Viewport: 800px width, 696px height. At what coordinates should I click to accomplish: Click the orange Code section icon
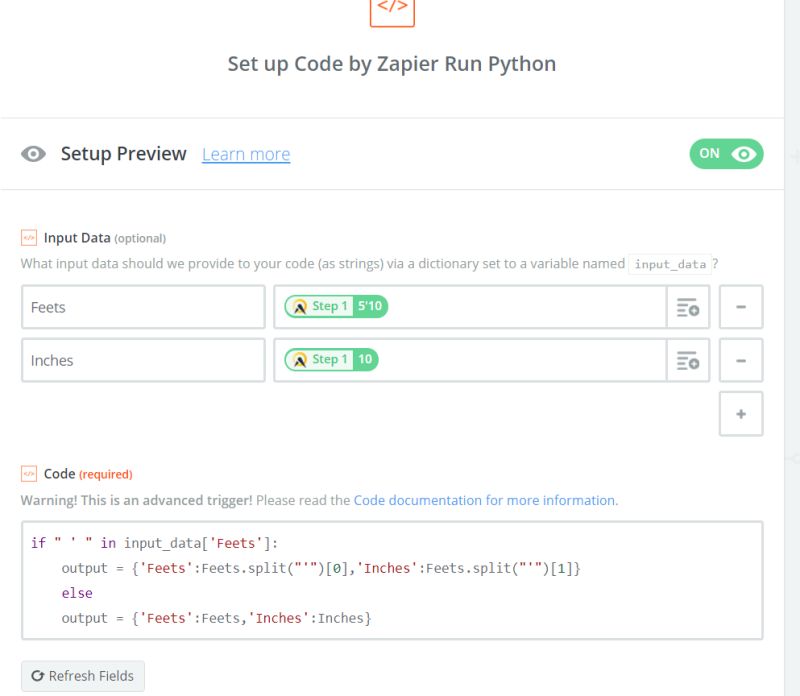28,474
